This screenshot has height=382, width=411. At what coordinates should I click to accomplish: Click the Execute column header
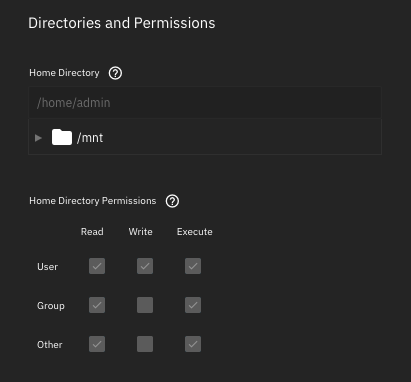pyautogui.click(x=195, y=232)
